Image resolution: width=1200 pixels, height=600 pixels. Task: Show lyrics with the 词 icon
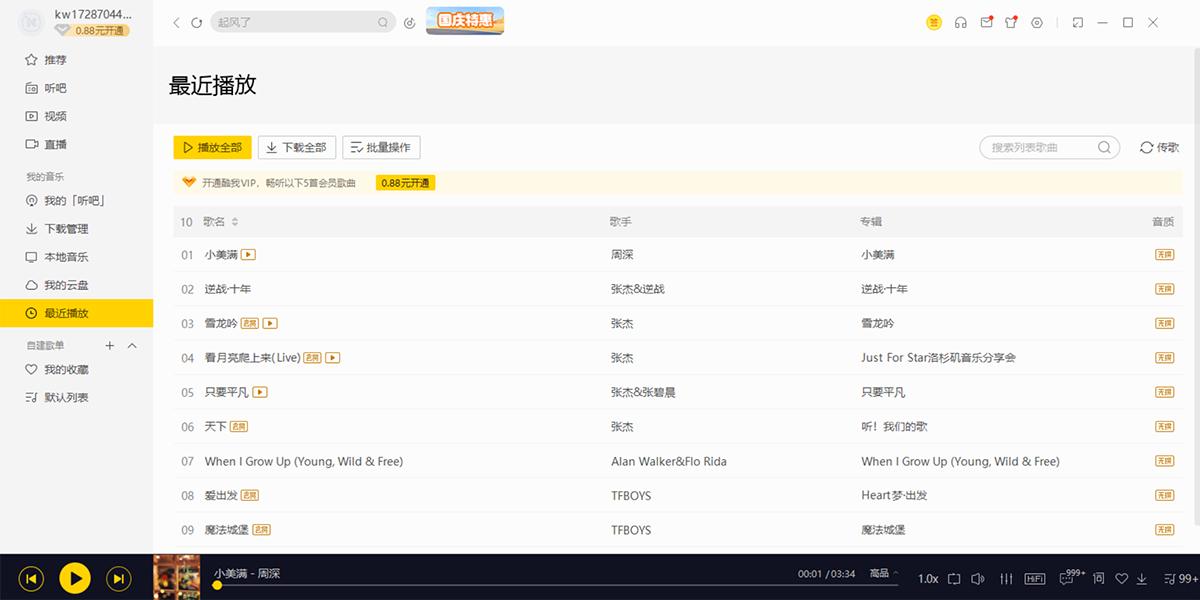pyautogui.click(x=1098, y=579)
